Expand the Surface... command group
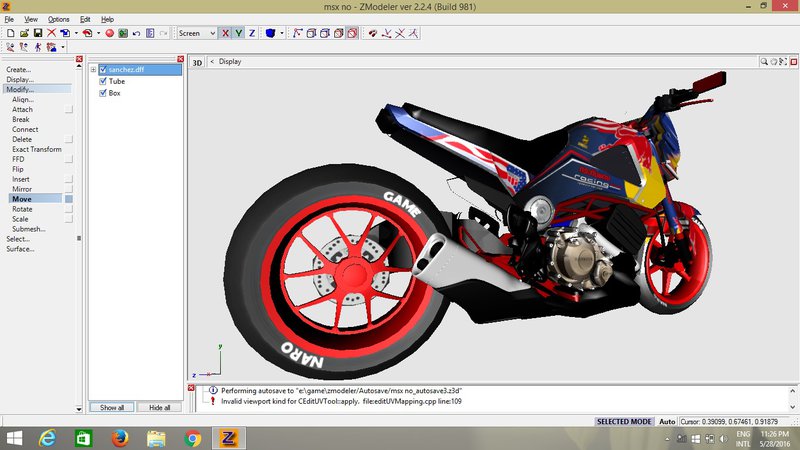Image resolution: width=800 pixels, height=450 pixels. [x=20, y=249]
